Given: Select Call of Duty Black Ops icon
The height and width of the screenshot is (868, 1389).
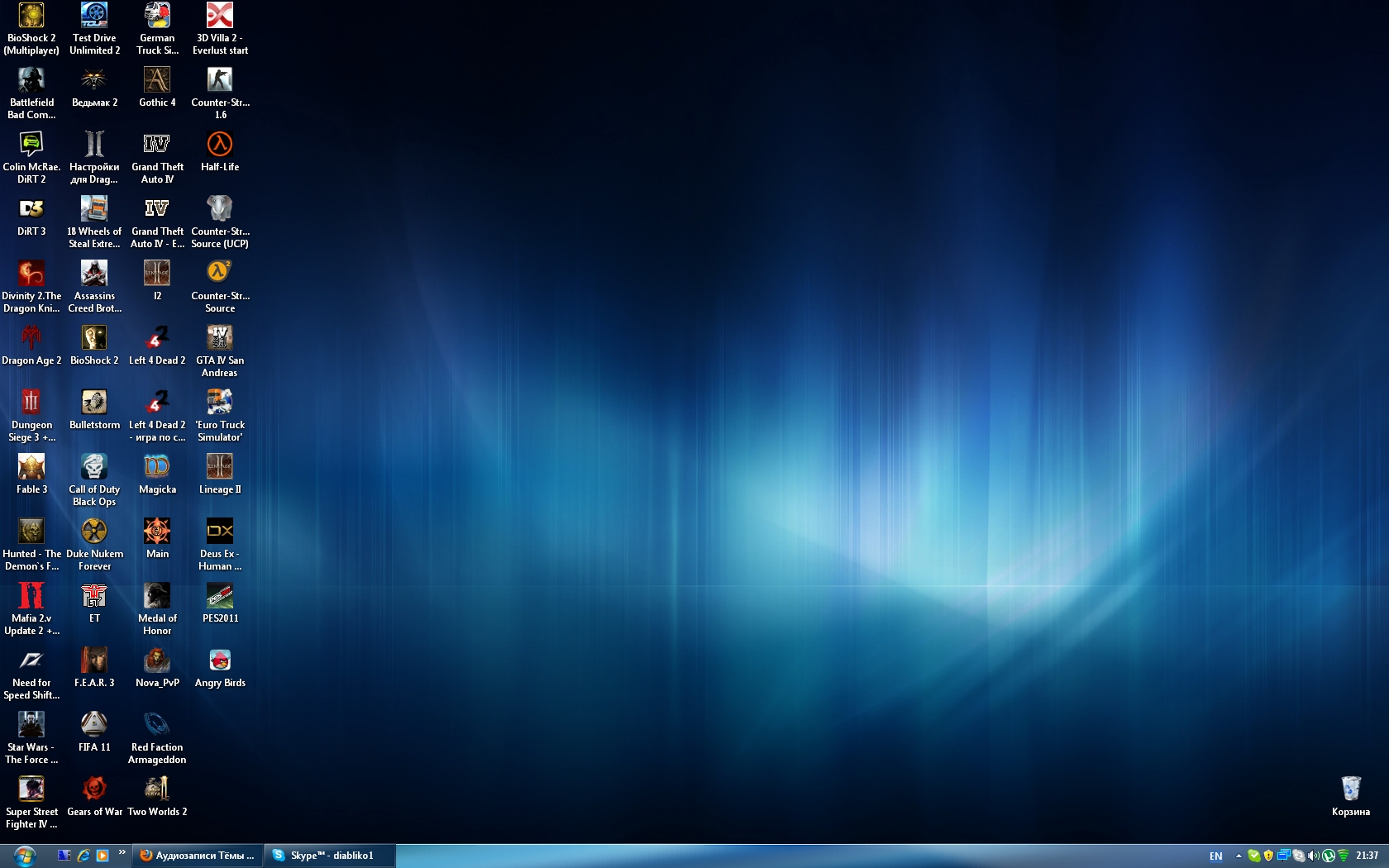Looking at the screenshot, I should [x=94, y=480].
